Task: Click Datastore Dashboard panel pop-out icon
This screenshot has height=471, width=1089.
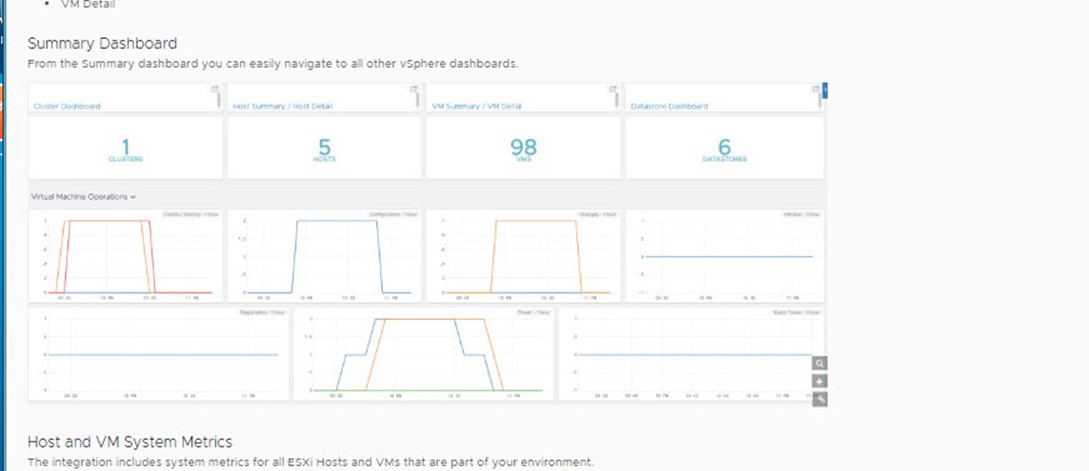Action: coord(813,89)
